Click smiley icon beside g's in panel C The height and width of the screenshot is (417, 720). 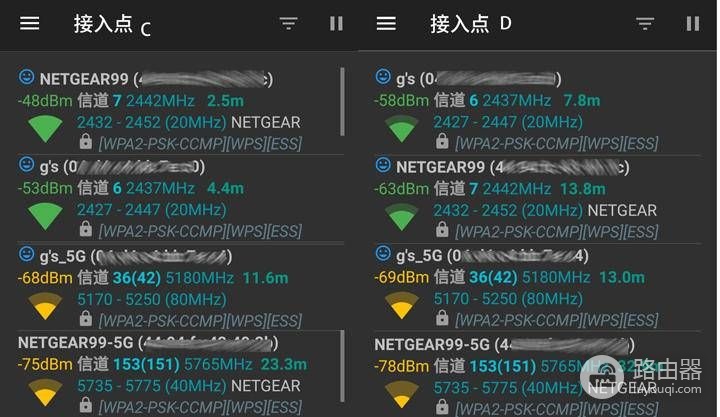coord(26,164)
